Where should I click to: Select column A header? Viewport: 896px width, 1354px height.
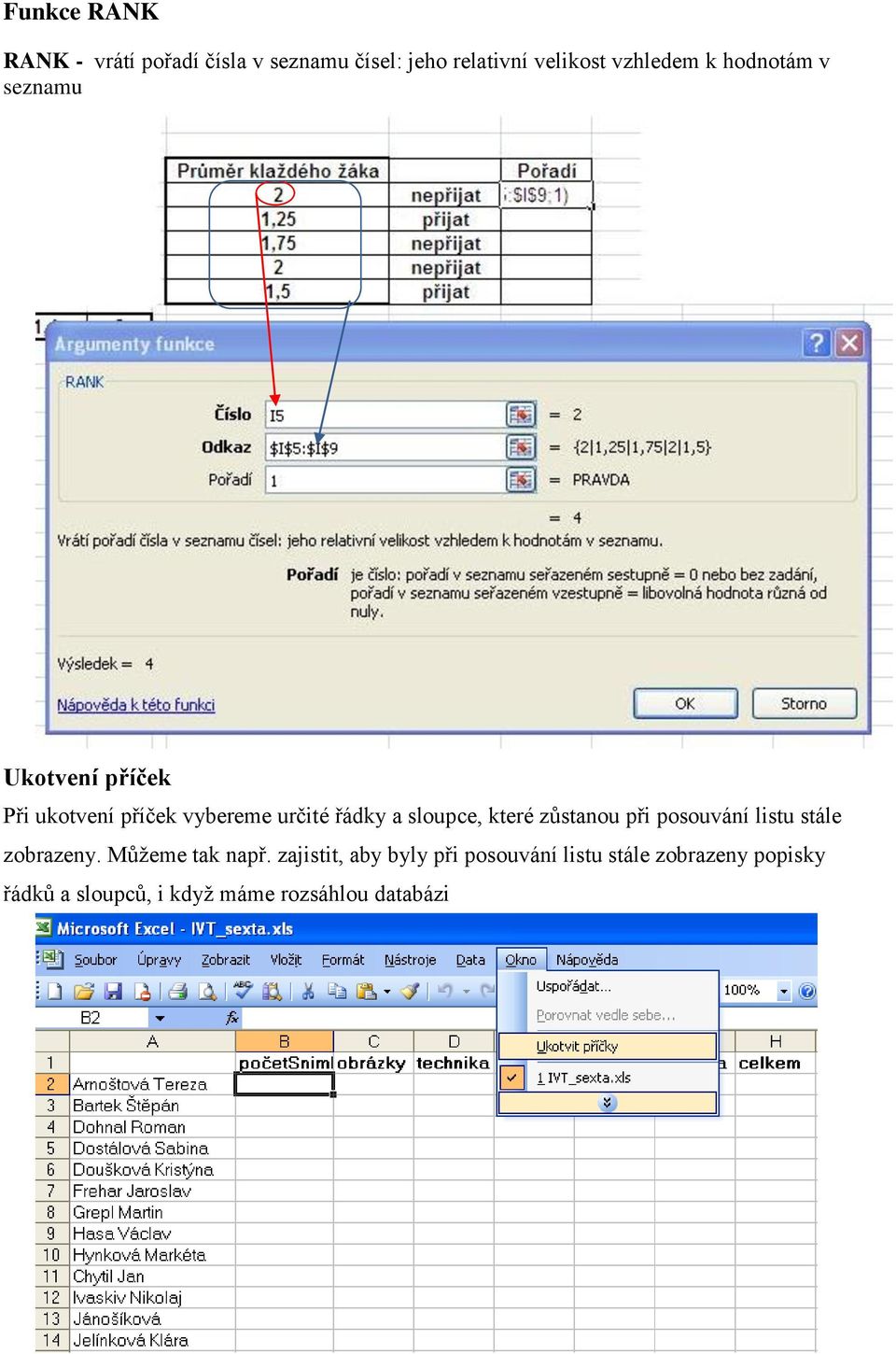click(152, 1041)
